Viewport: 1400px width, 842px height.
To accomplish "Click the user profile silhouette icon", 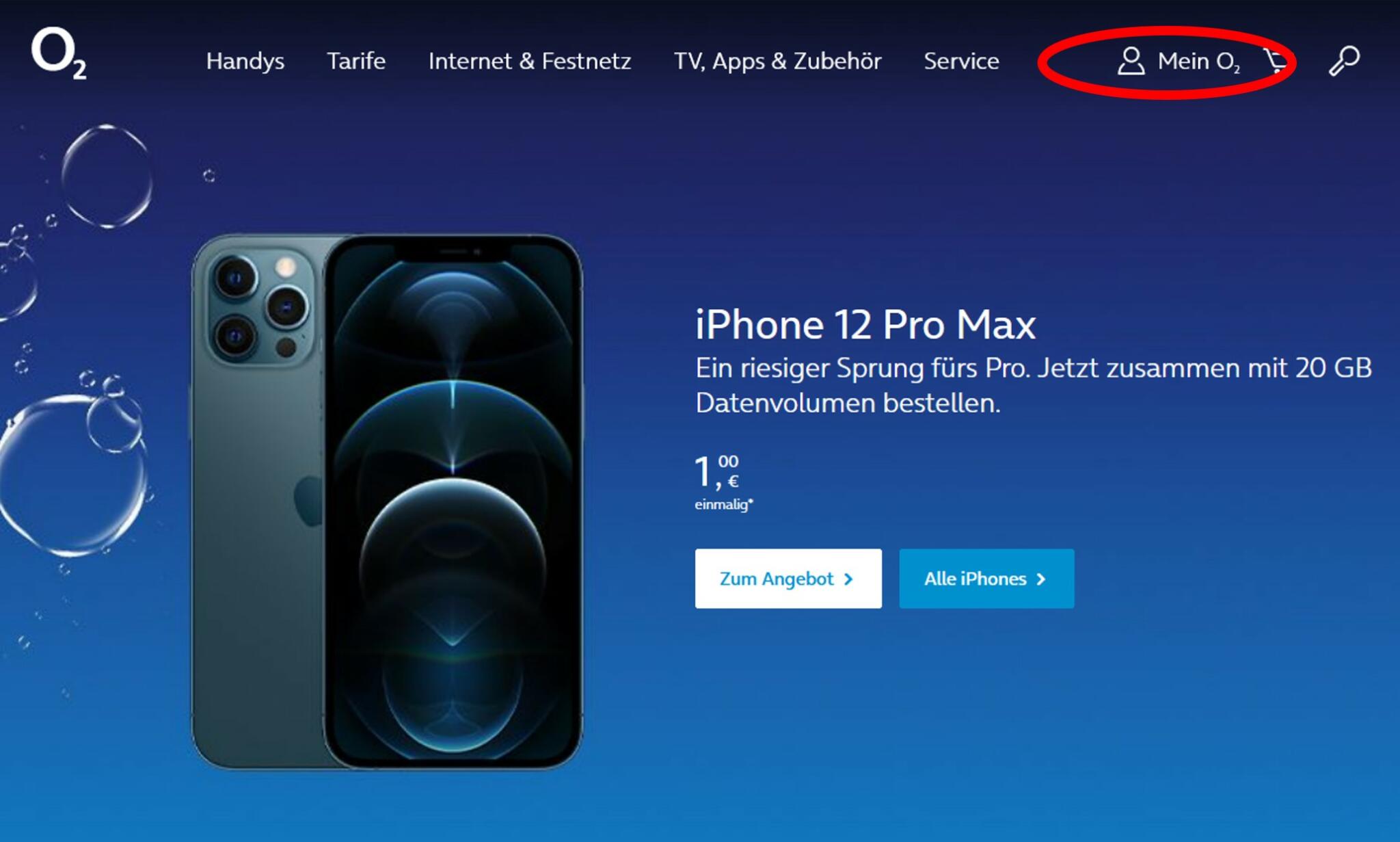I will (1131, 61).
